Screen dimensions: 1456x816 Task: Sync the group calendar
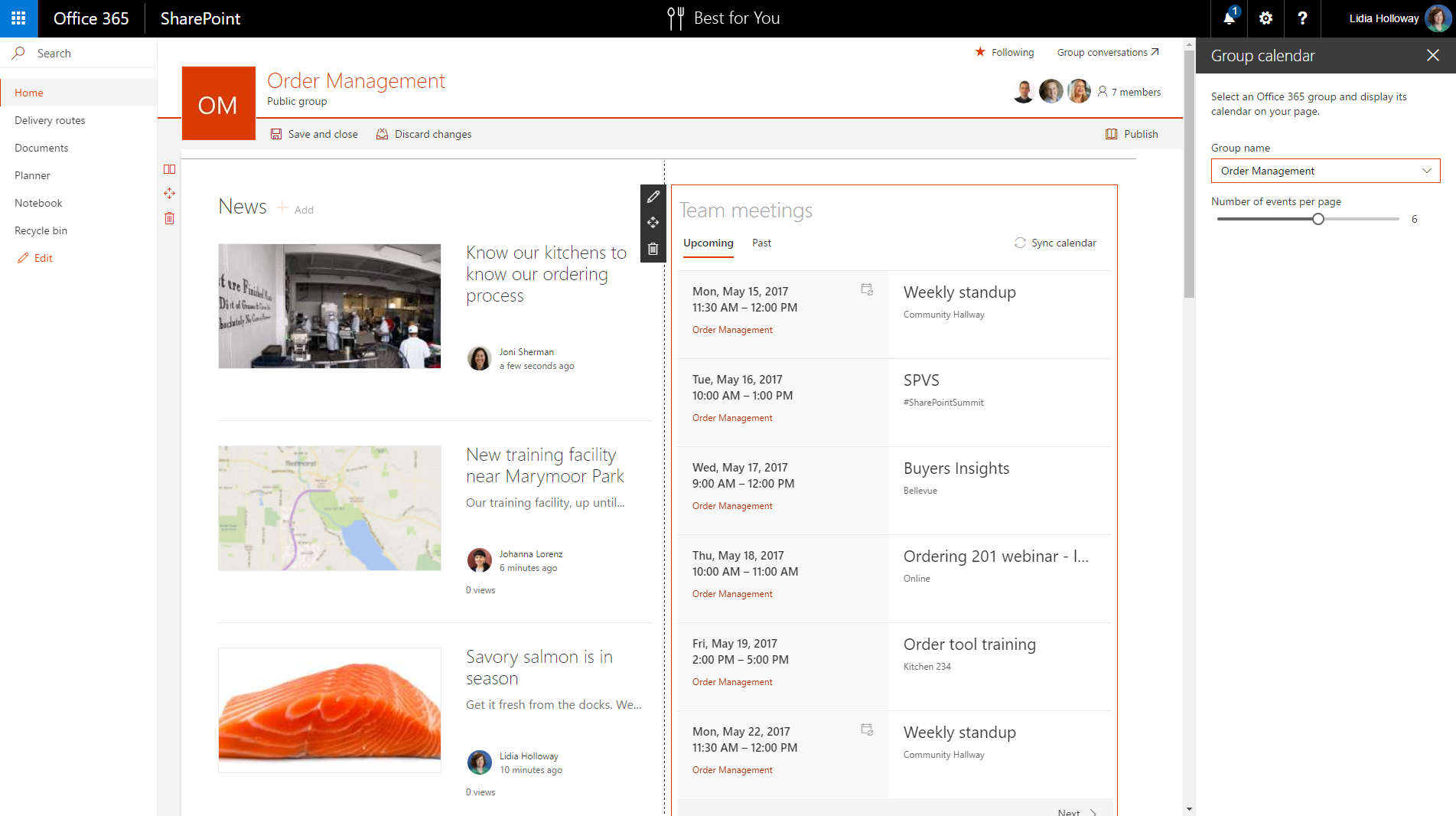1055,243
